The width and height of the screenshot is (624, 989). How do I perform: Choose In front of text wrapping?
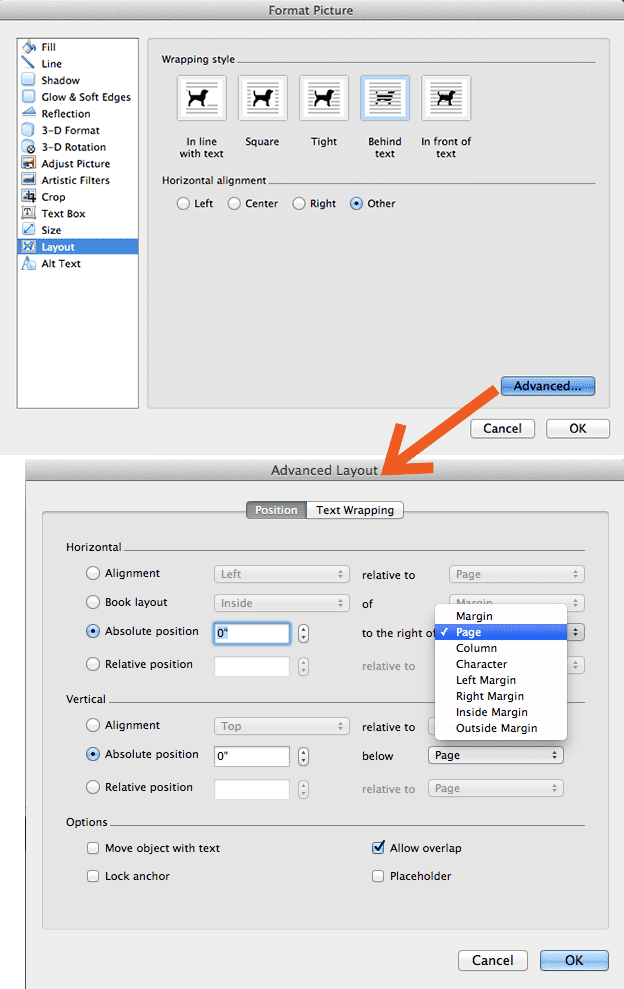(x=446, y=98)
